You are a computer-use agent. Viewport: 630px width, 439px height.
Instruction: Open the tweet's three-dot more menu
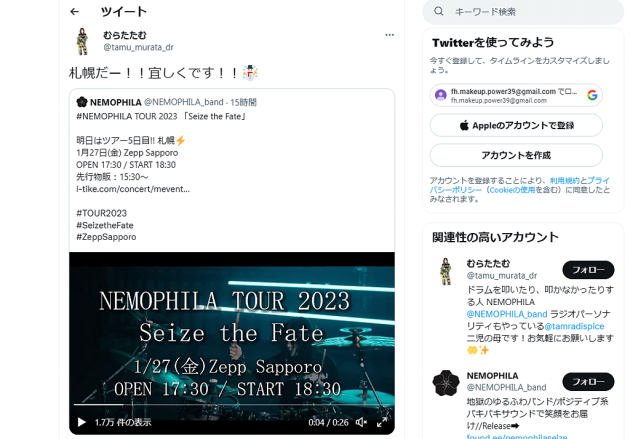(x=389, y=35)
